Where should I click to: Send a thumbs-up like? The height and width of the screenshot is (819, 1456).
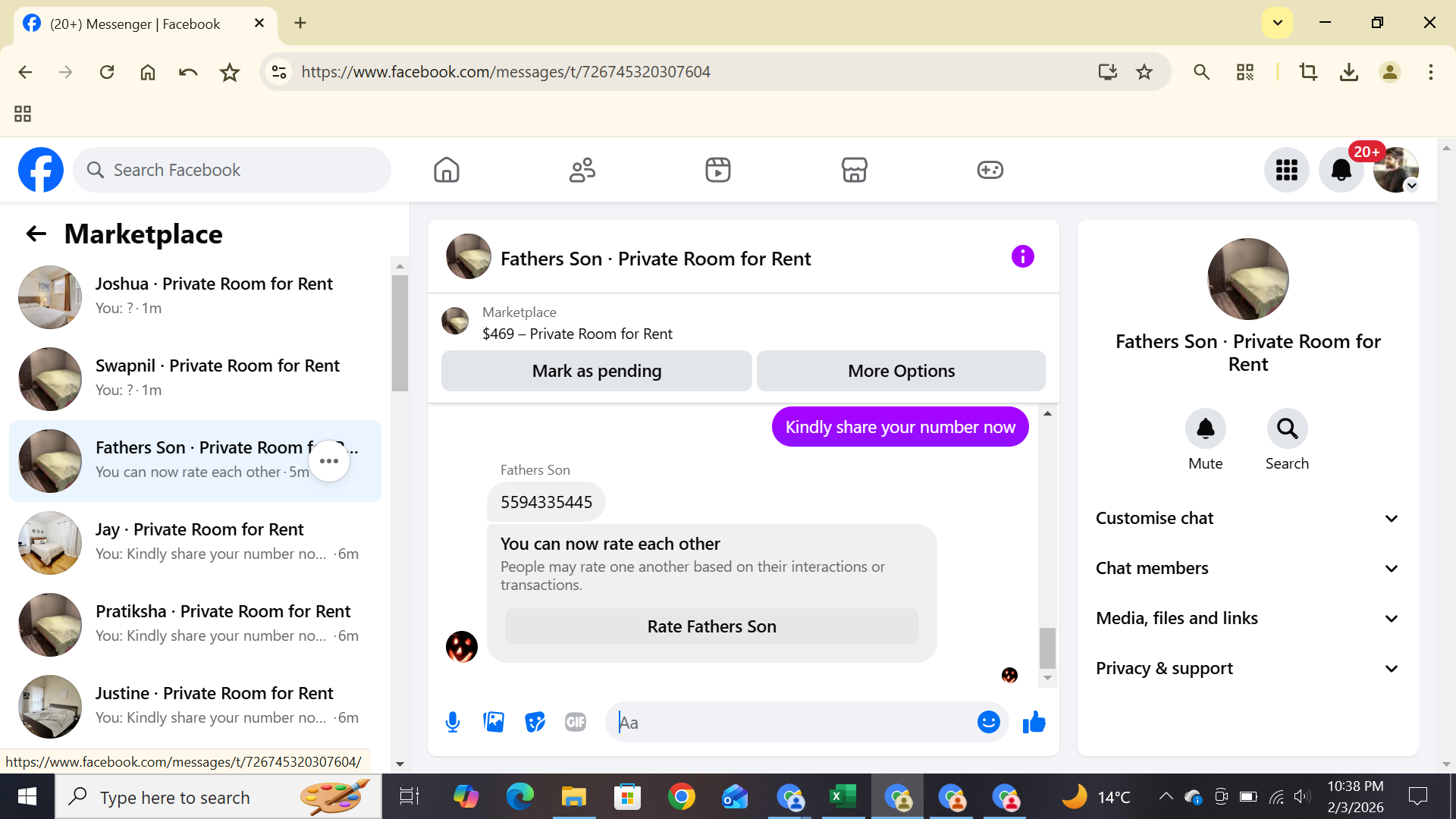pos(1034,722)
